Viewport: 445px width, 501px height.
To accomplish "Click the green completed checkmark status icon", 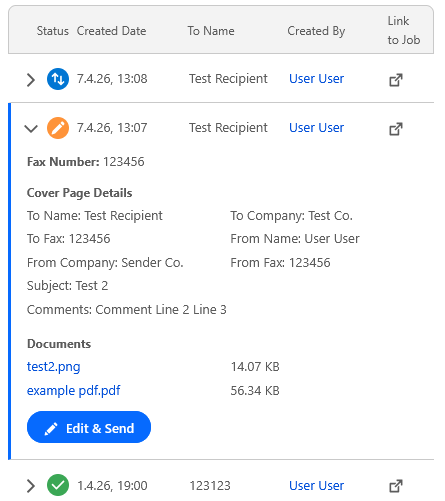I will tap(58, 485).
